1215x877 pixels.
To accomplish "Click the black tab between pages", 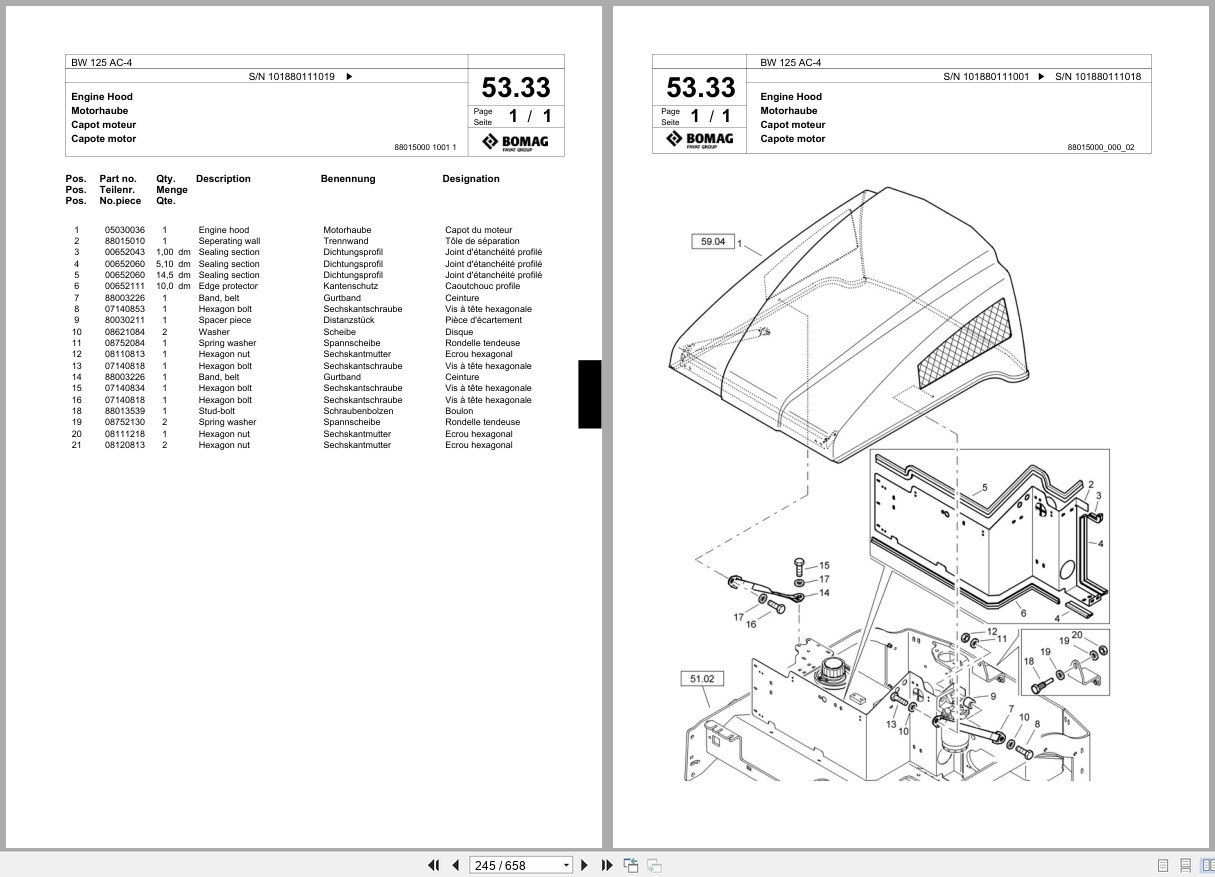I will [590, 394].
